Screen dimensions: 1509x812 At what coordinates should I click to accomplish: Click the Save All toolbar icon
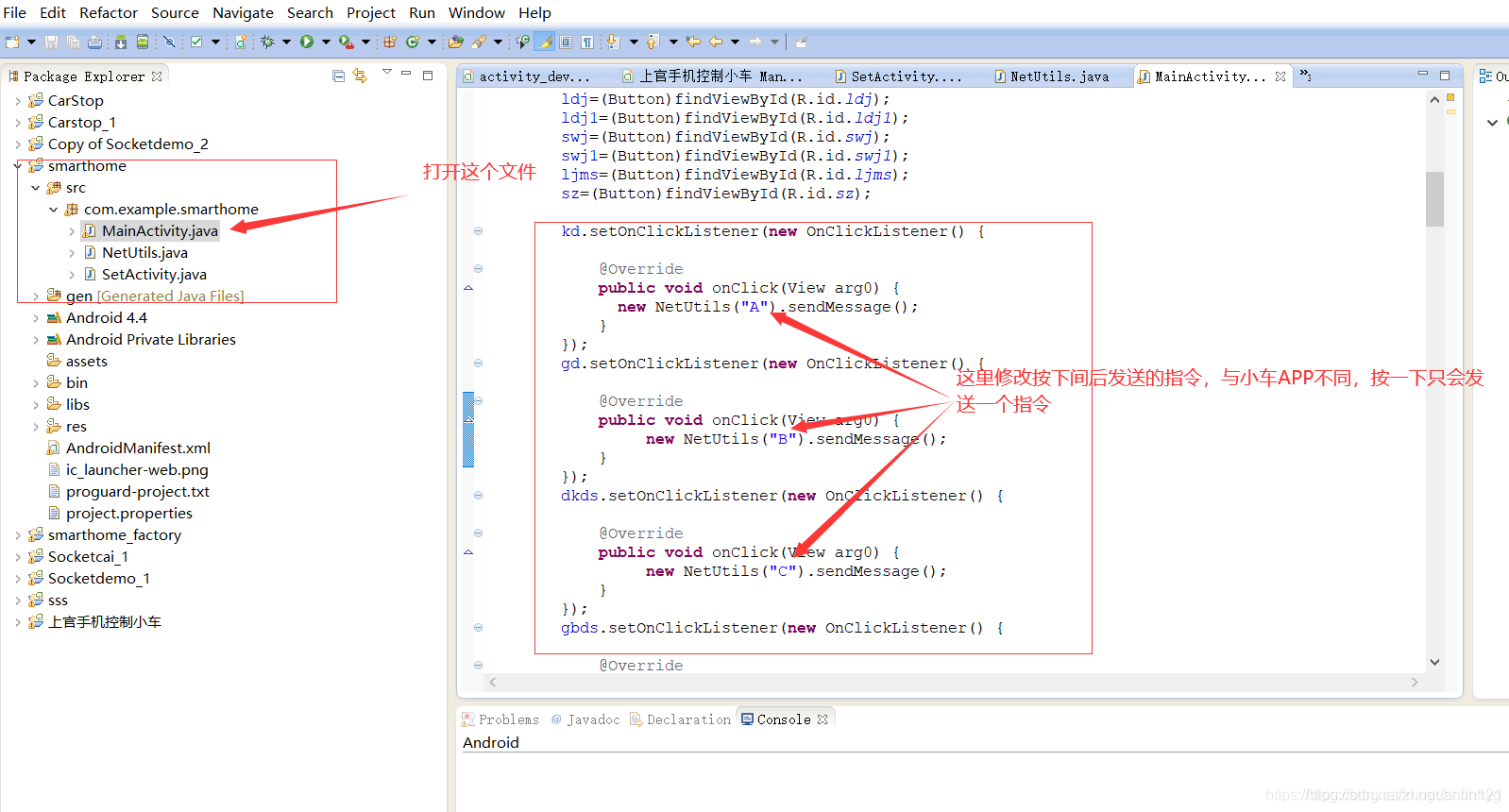point(73,42)
